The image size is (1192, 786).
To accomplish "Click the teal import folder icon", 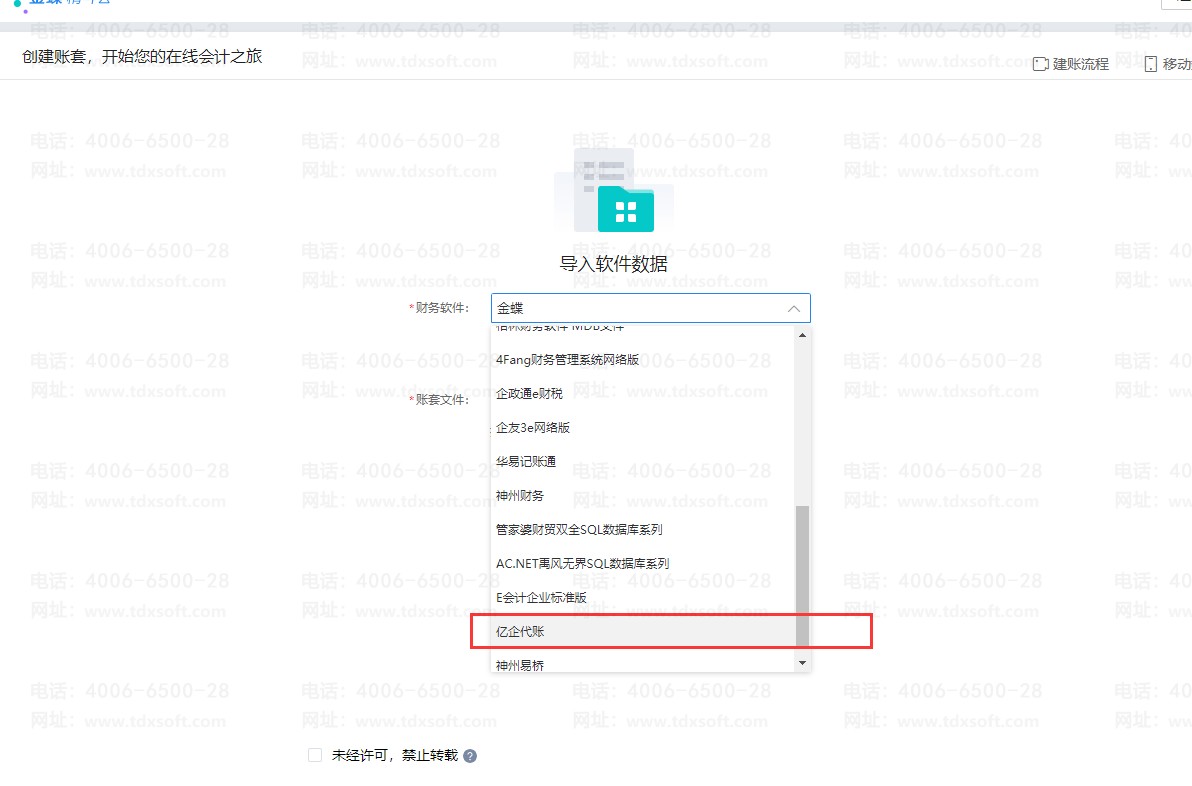I will (625, 209).
